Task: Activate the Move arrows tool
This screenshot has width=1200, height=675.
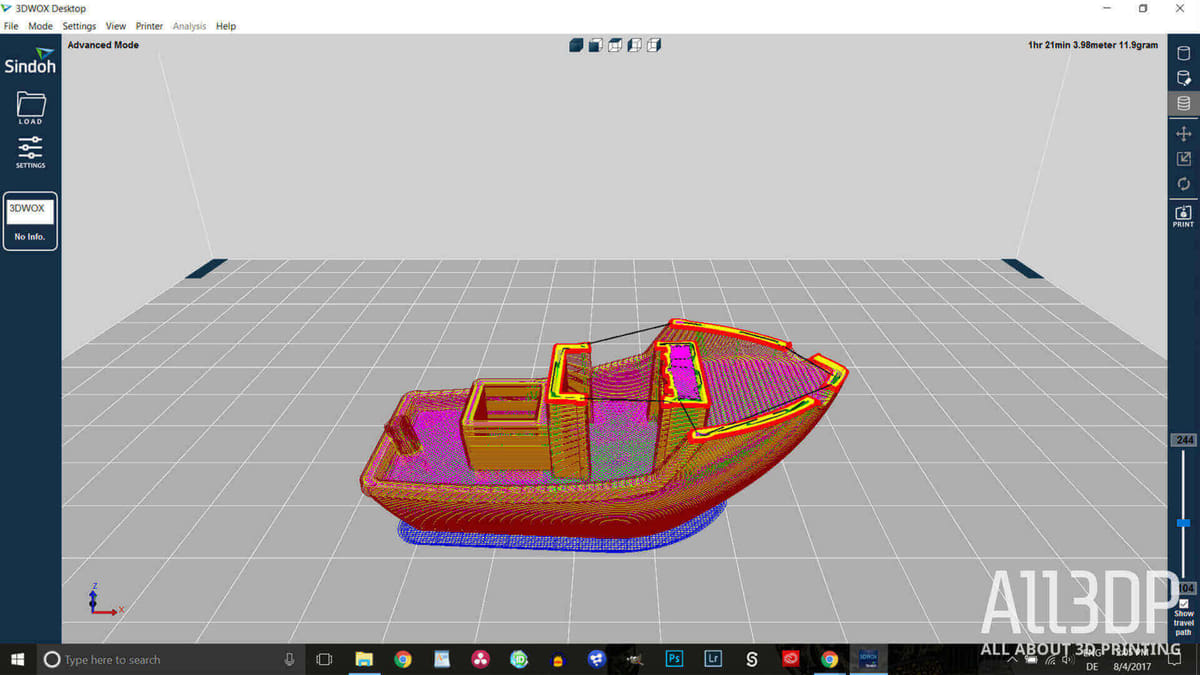Action: (x=1184, y=133)
